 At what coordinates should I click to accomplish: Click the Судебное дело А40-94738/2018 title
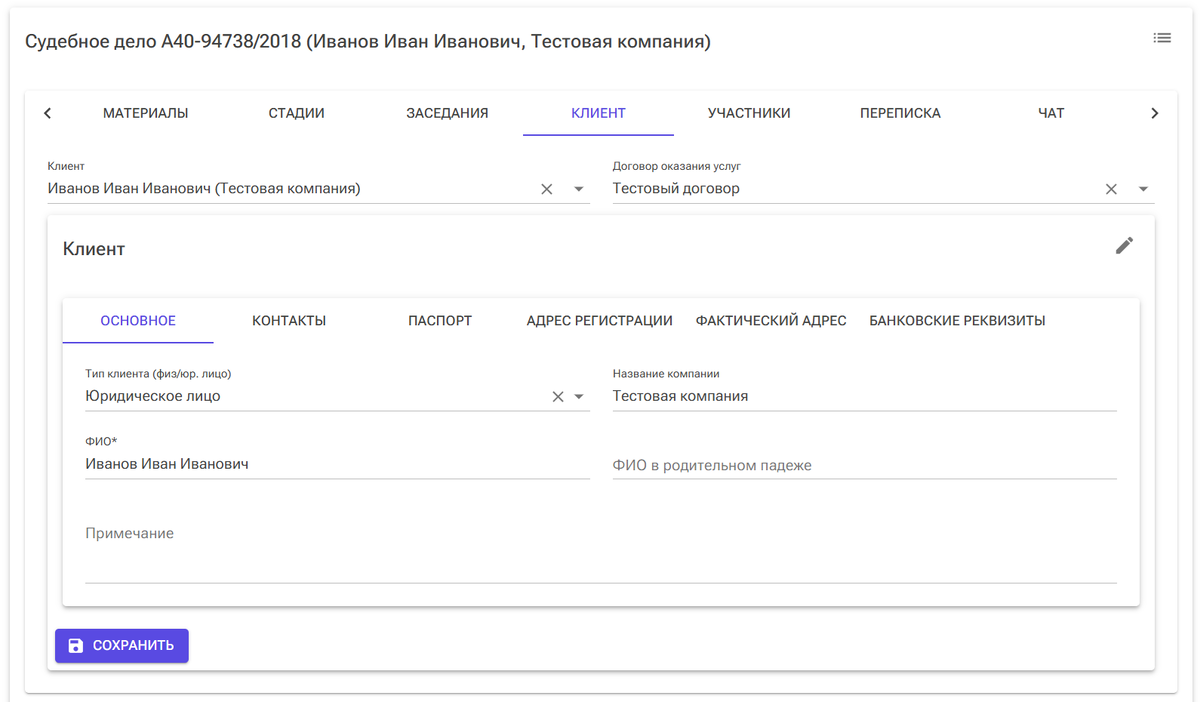coord(367,42)
